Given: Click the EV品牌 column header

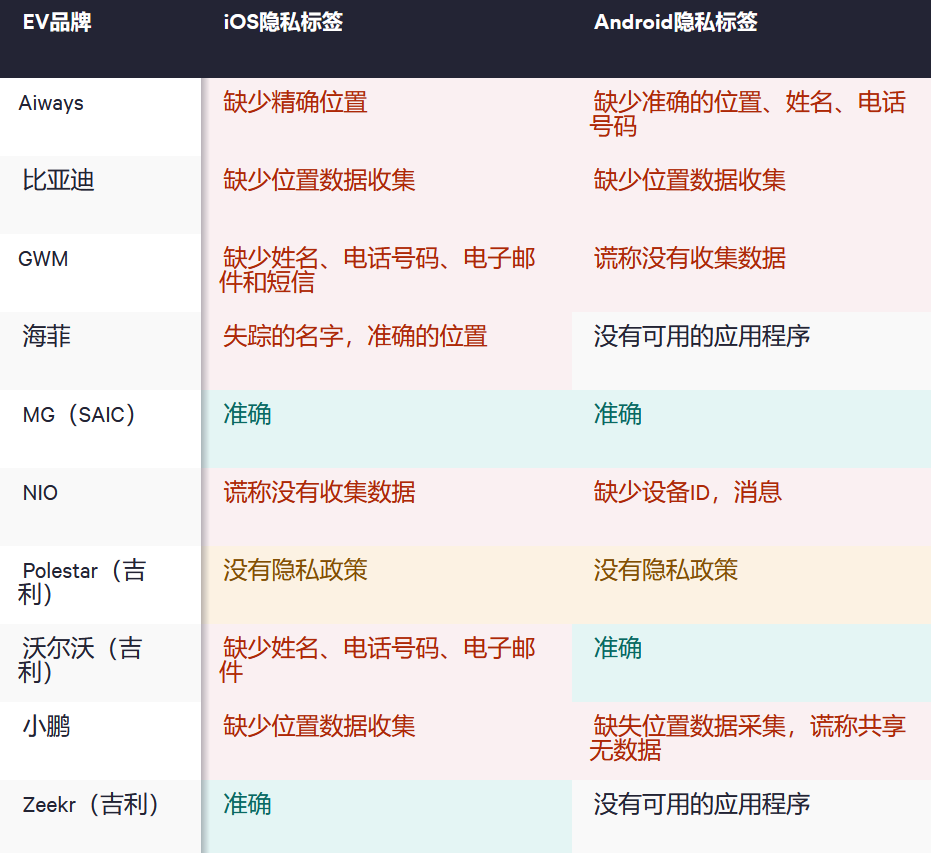Looking at the screenshot, I should tap(57, 23).
